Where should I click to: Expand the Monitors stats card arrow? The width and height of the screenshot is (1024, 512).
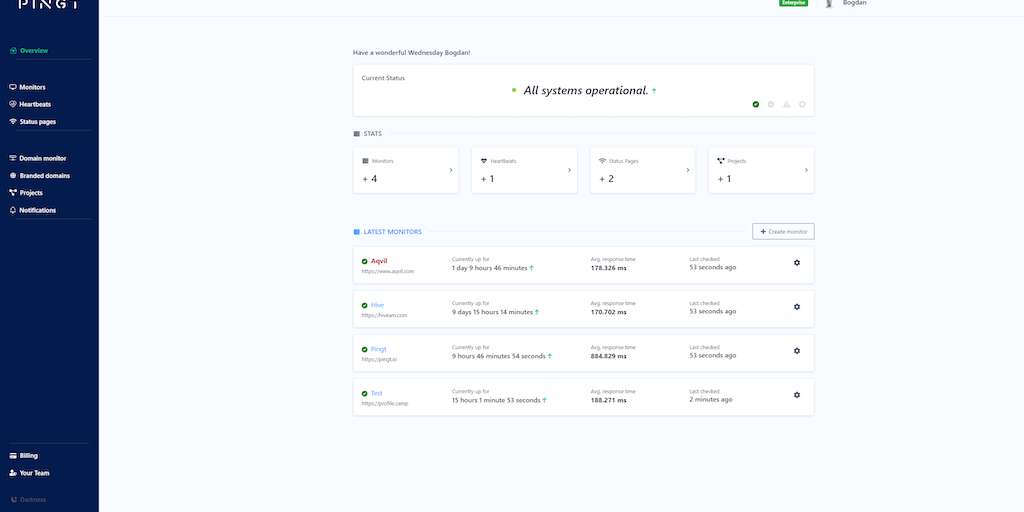tap(451, 170)
